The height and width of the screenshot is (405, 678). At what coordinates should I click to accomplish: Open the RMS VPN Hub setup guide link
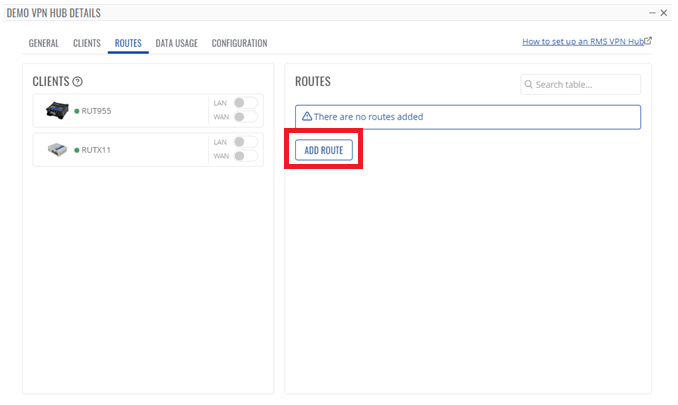click(582, 42)
